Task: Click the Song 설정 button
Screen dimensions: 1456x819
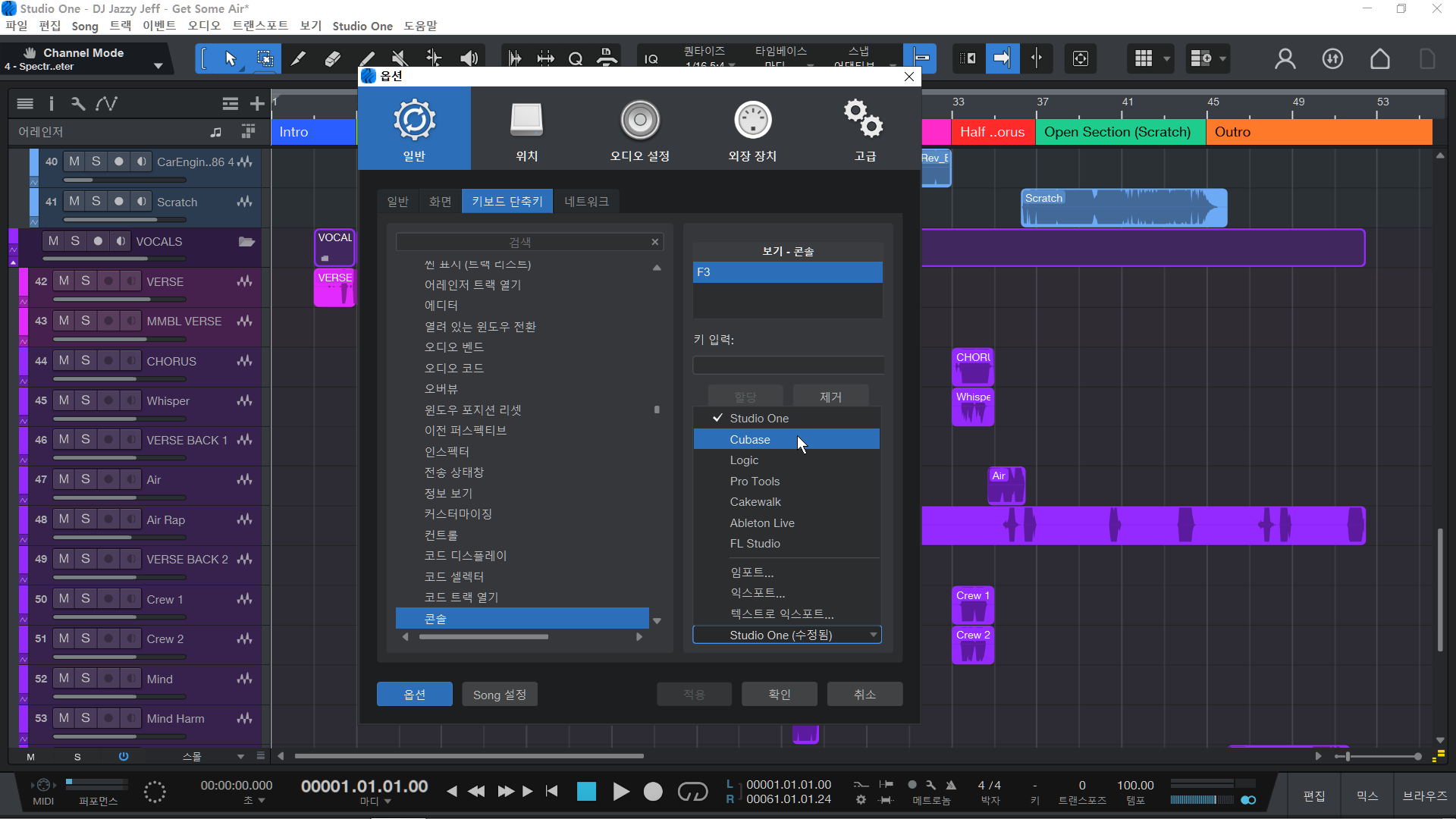Action: tap(499, 695)
